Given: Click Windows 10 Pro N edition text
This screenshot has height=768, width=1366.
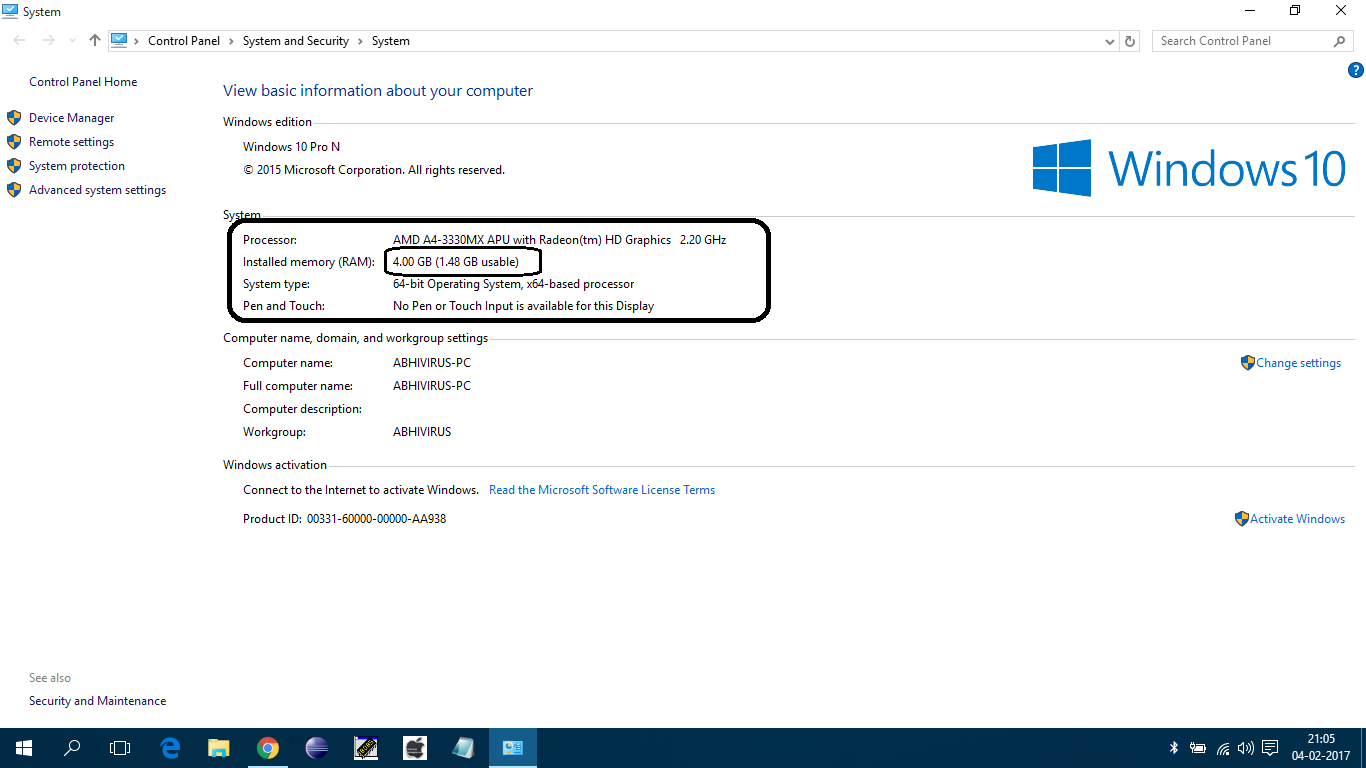Looking at the screenshot, I should click(x=292, y=147).
